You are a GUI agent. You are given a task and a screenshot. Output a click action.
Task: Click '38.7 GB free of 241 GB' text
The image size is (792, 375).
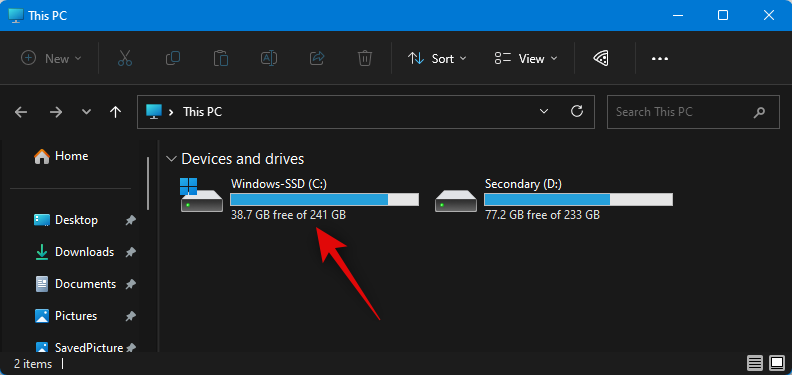pyautogui.click(x=288, y=215)
